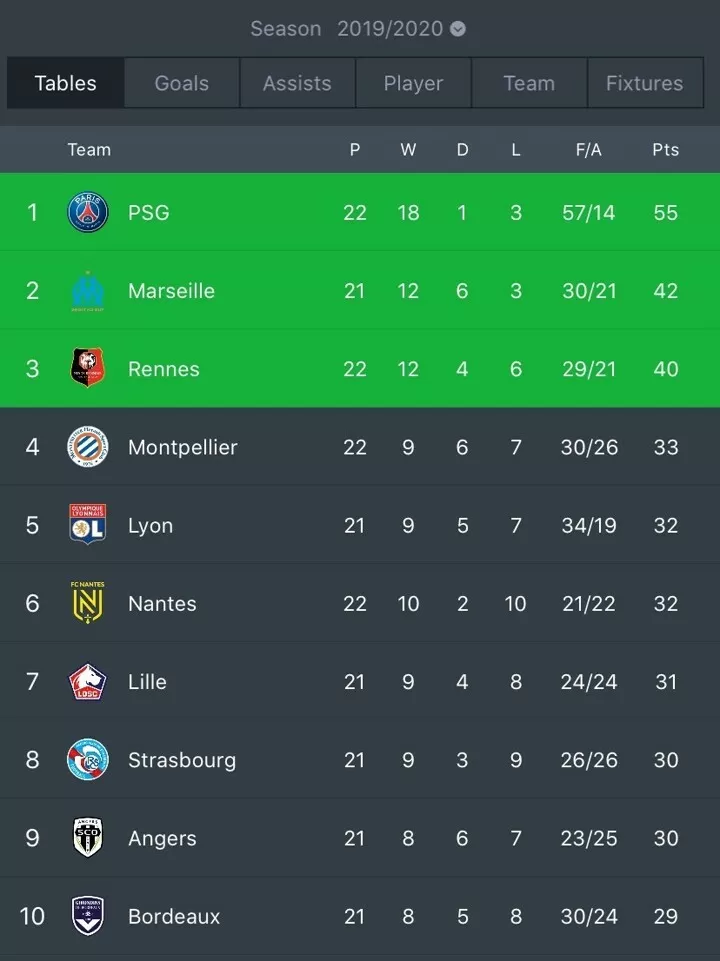720x961 pixels.
Task: Tap the Marseille club logo
Action: [x=88, y=291]
